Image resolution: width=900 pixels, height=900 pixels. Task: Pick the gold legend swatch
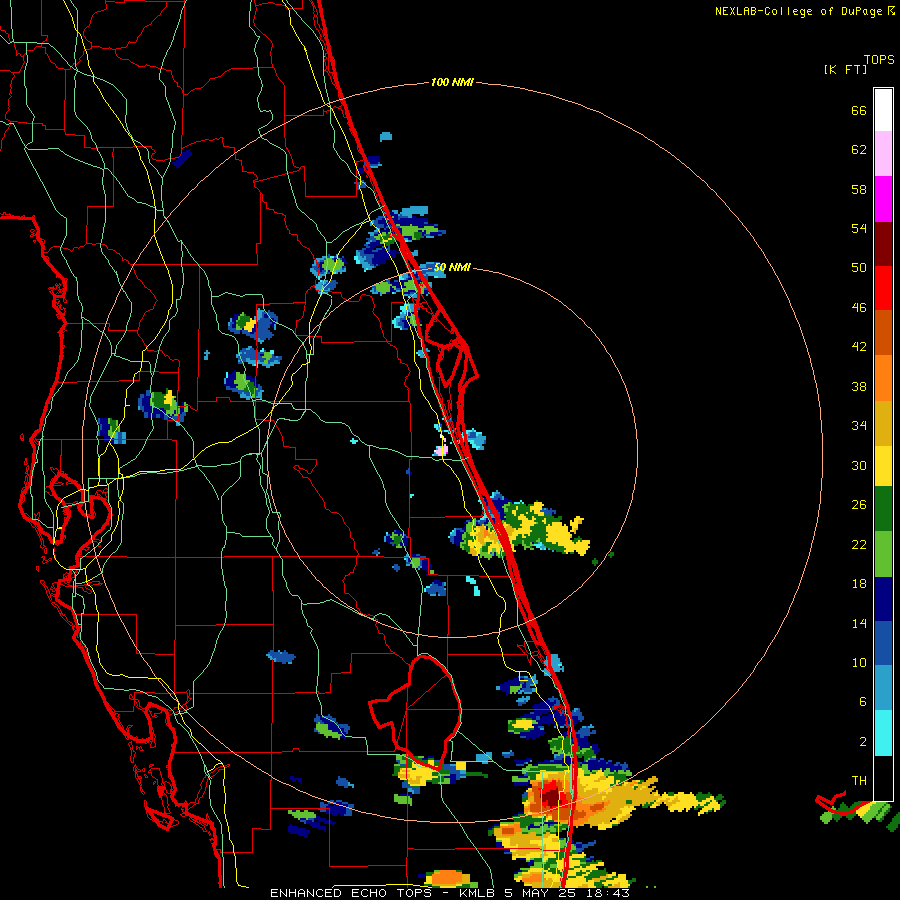point(883,423)
